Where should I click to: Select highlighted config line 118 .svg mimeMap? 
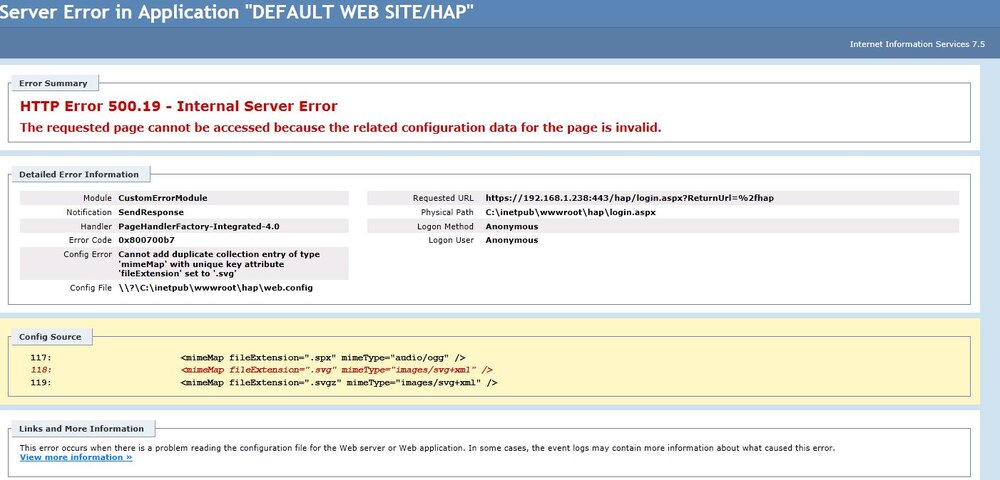(337, 370)
